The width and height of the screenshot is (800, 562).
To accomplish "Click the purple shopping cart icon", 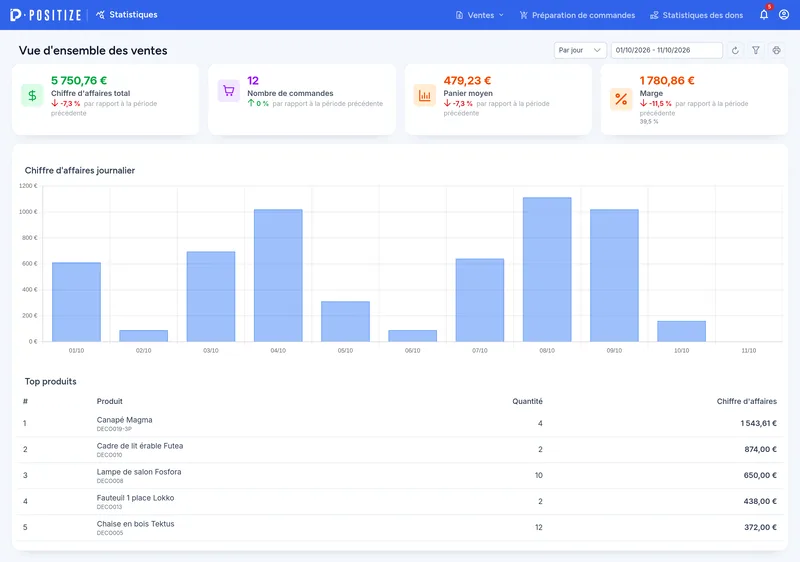I will [x=229, y=91].
